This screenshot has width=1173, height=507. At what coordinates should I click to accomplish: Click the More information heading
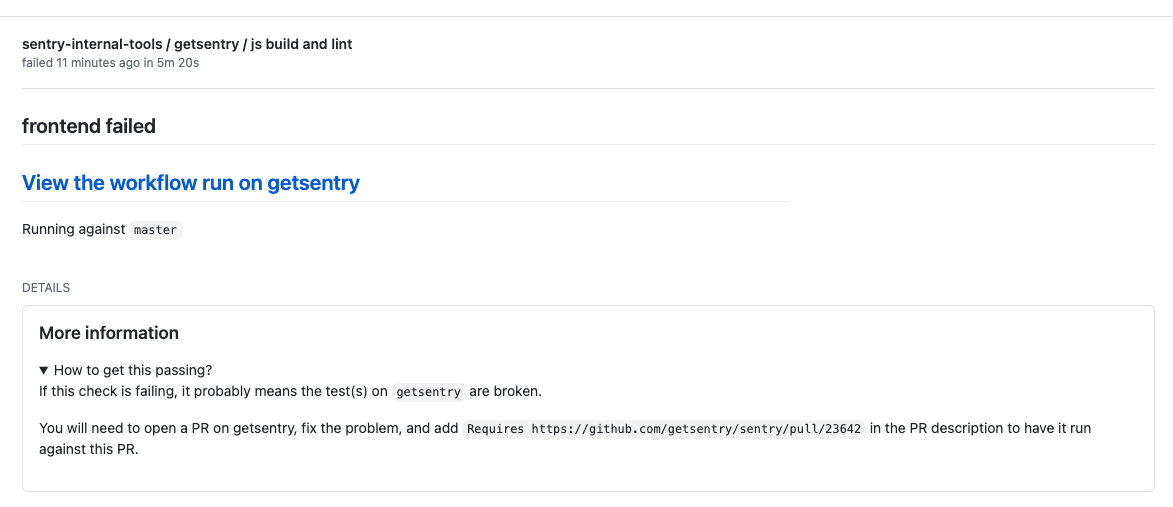(x=109, y=333)
